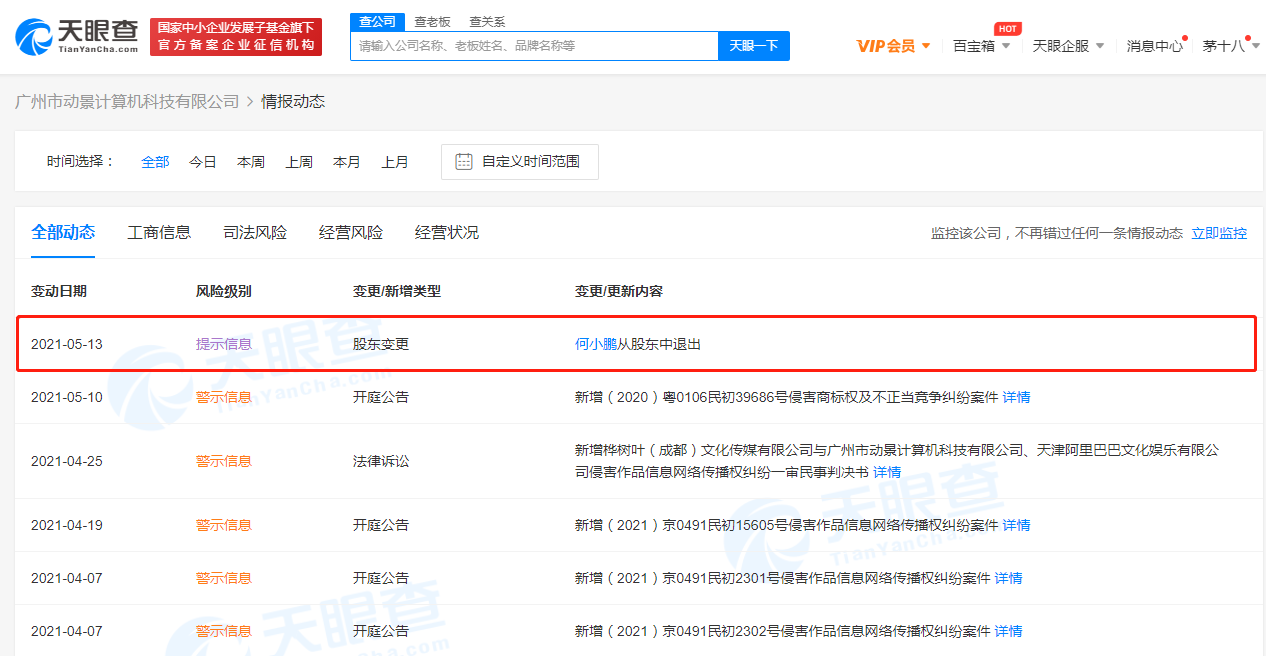Expand the 天眼企服 dropdown

(x=1068, y=46)
